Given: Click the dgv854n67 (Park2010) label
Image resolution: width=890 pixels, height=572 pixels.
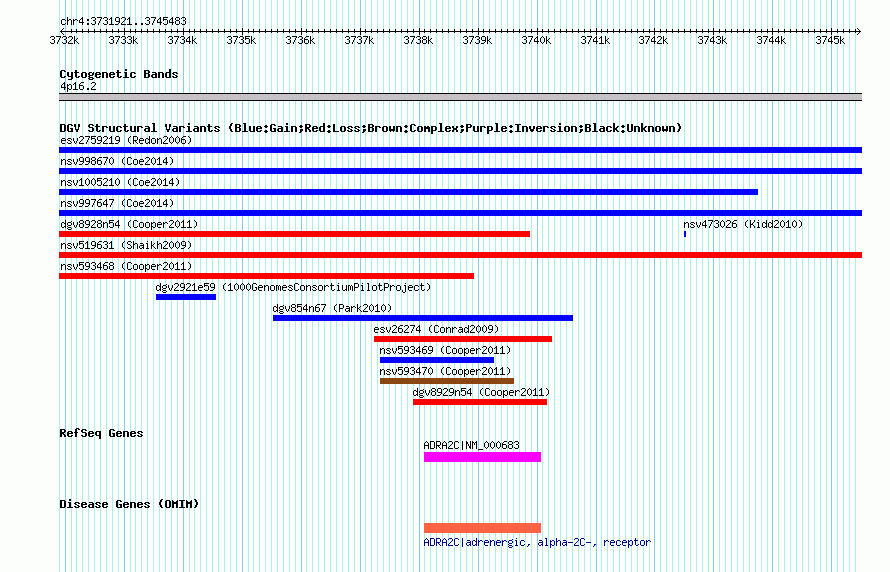Looking at the screenshot, I should coord(332,308).
